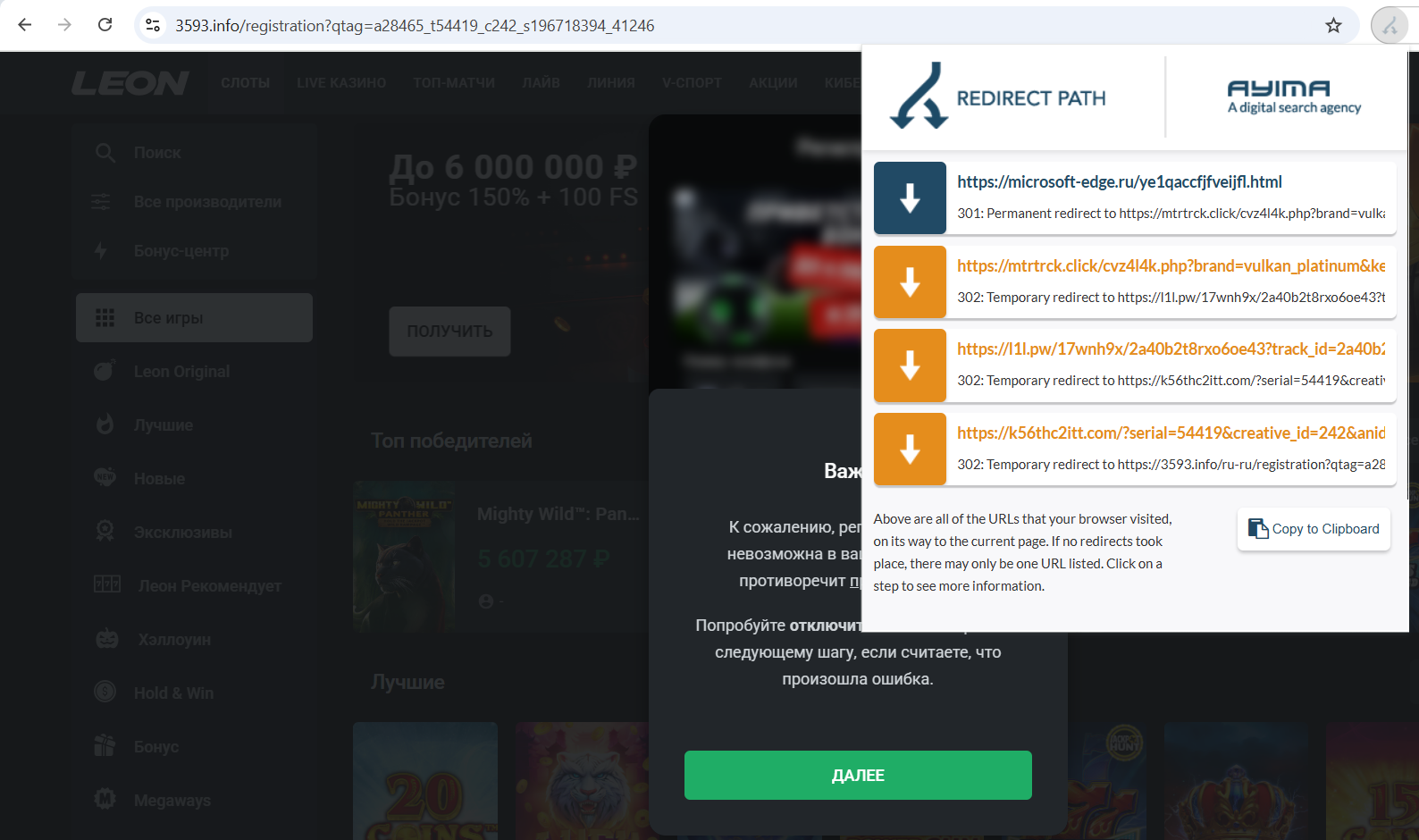Click orange arrow icon for mtrtrck.click step
Image resolution: width=1419 pixels, height=840 pixels.
pos(910,282)
